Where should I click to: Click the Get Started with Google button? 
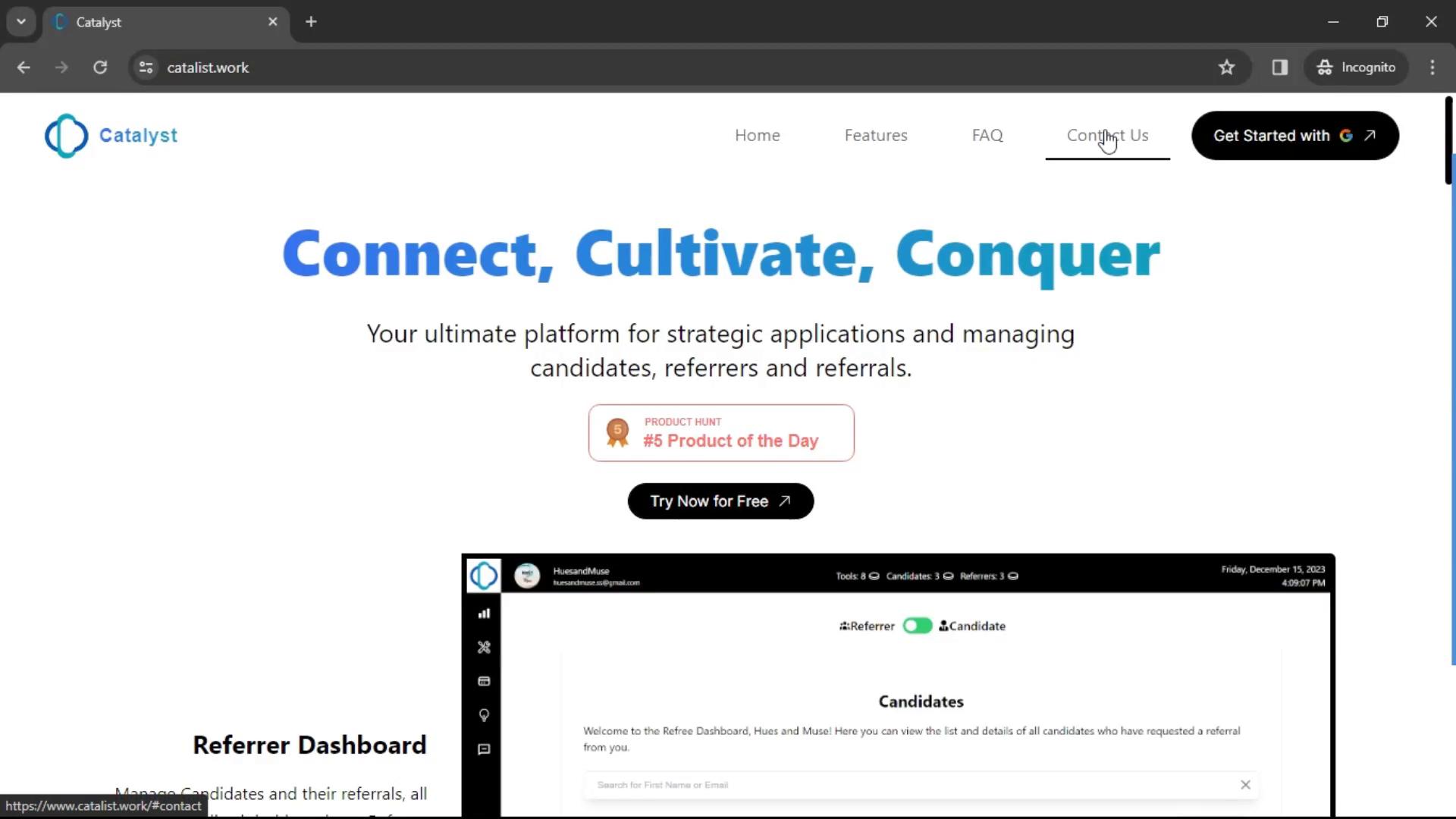point(1294,135)
